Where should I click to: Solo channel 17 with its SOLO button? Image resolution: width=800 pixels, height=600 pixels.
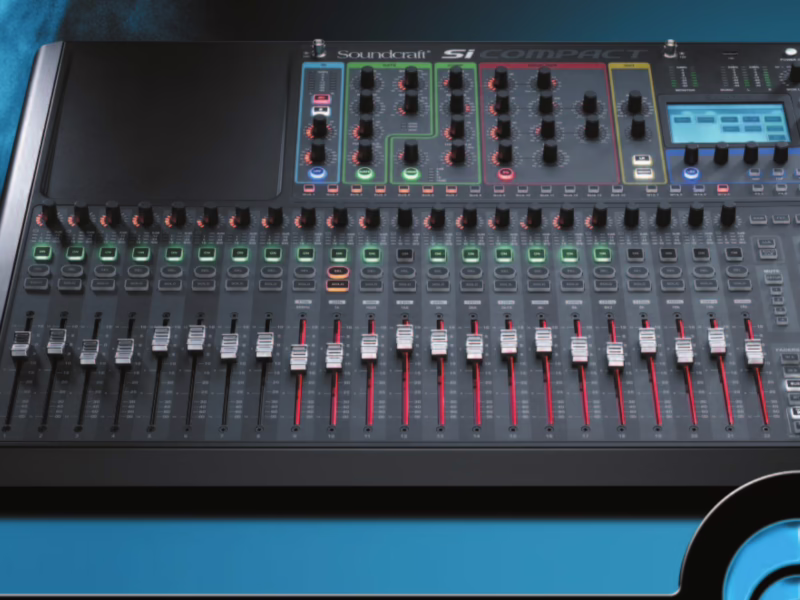point(572,284)
